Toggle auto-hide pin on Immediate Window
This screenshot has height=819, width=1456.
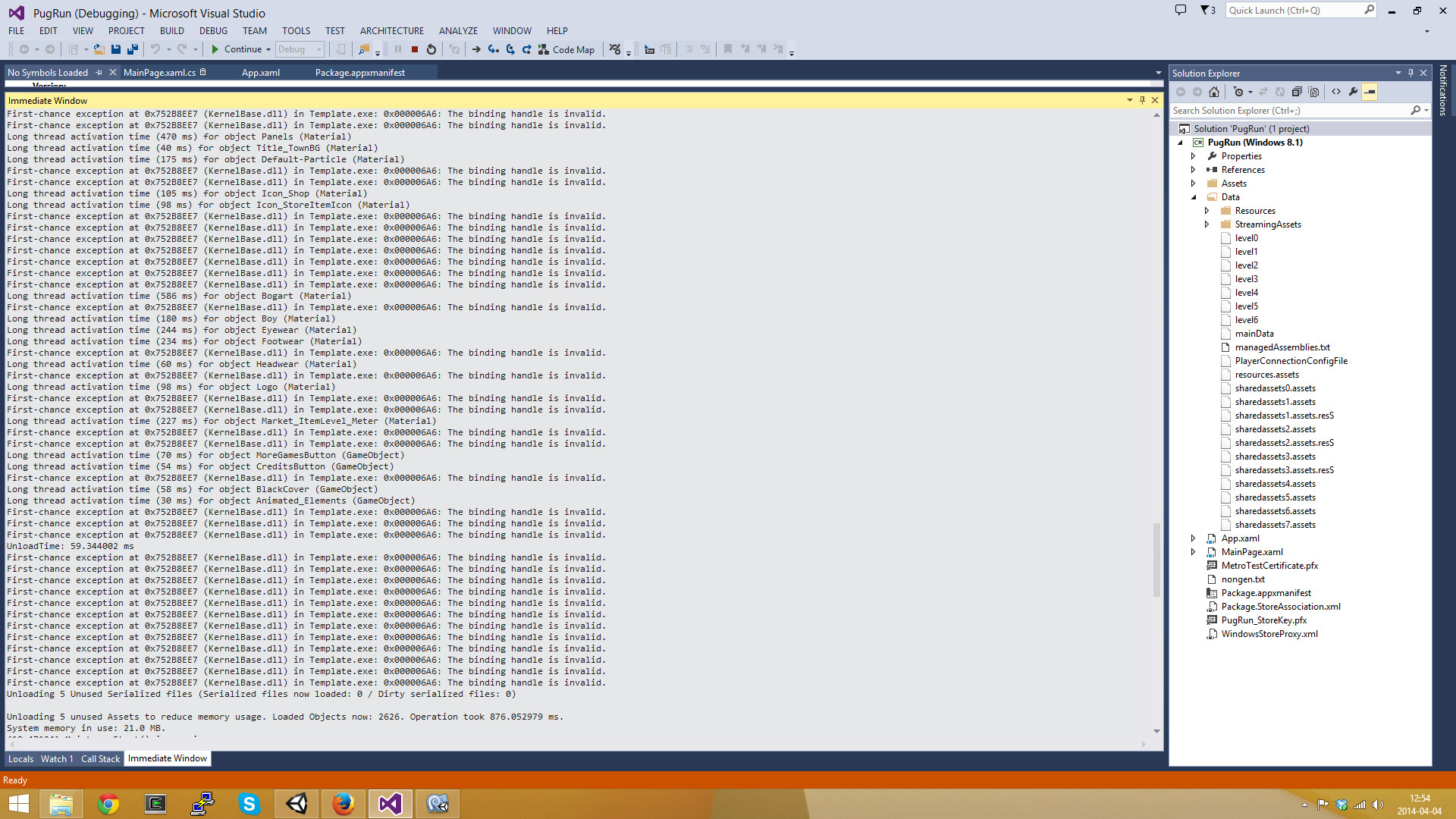coord(1142,100)
